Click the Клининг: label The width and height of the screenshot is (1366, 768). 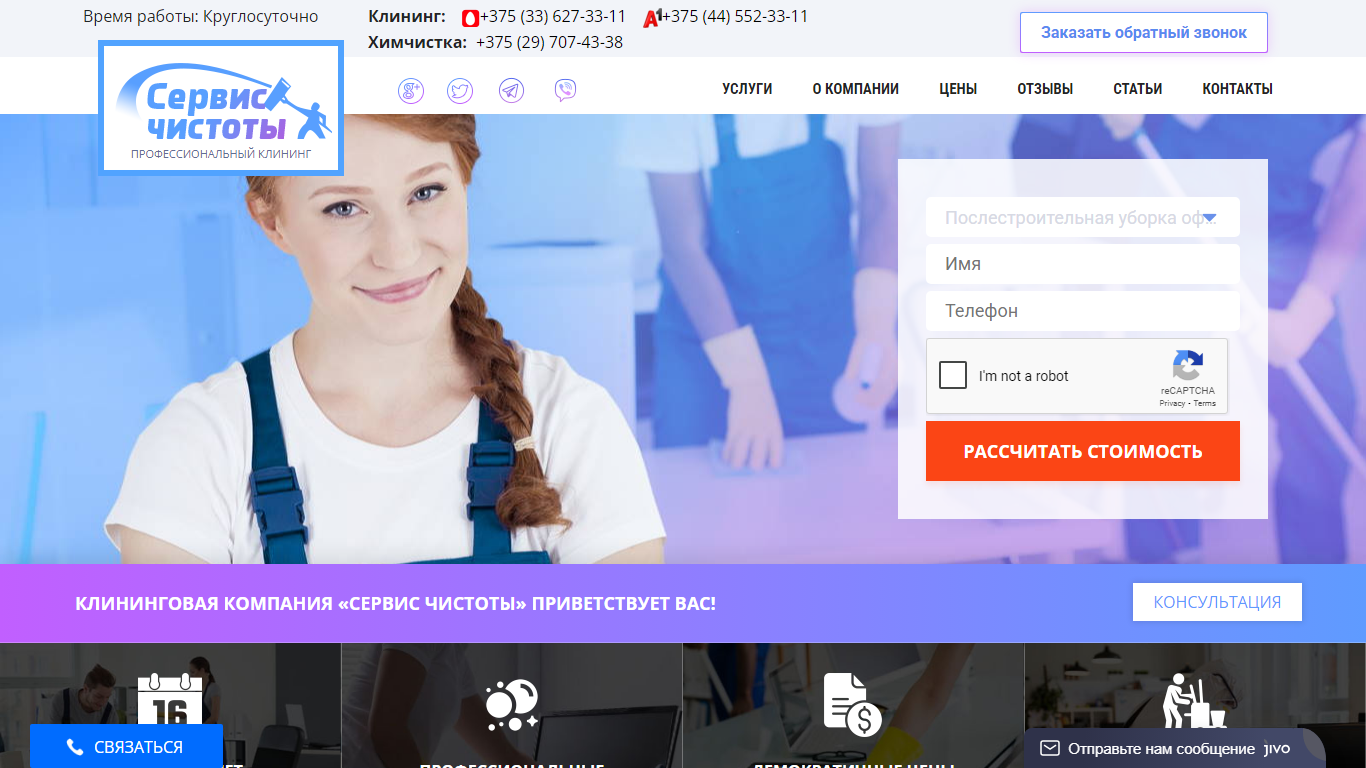tap(407, 17)
